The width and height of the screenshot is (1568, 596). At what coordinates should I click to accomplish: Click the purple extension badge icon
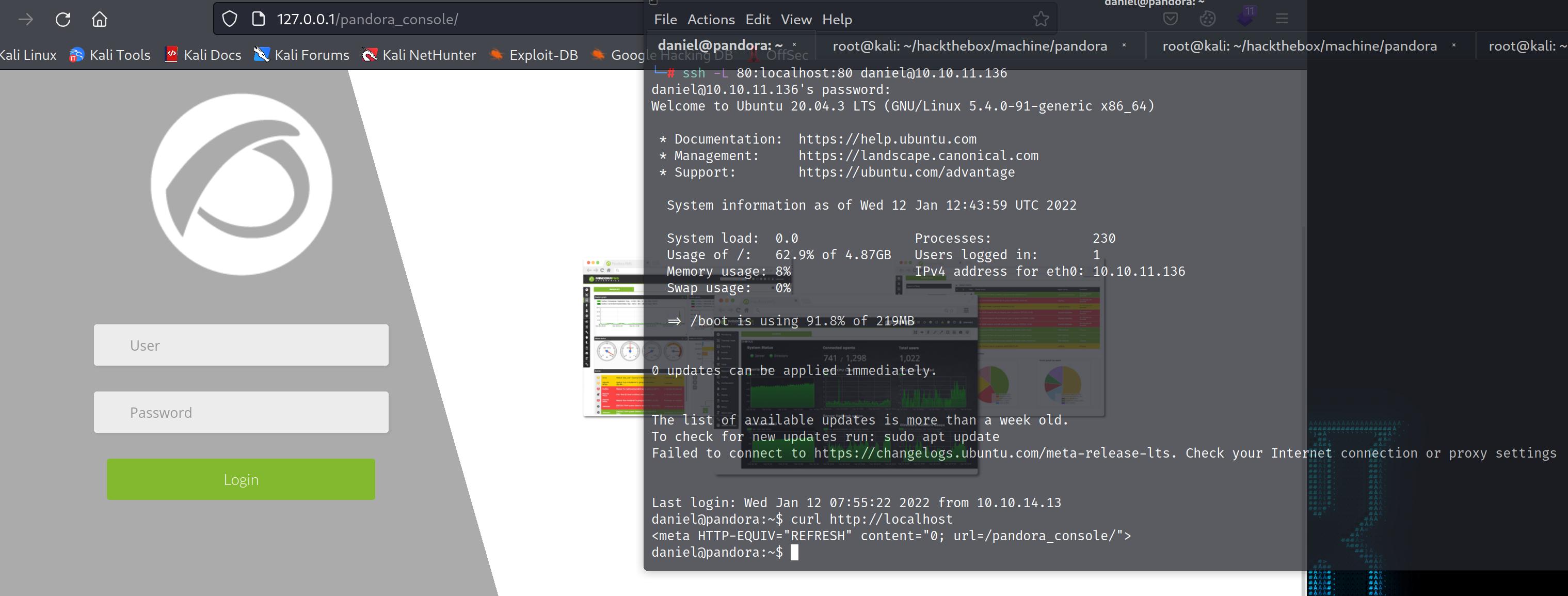[x=1245, y=17]
